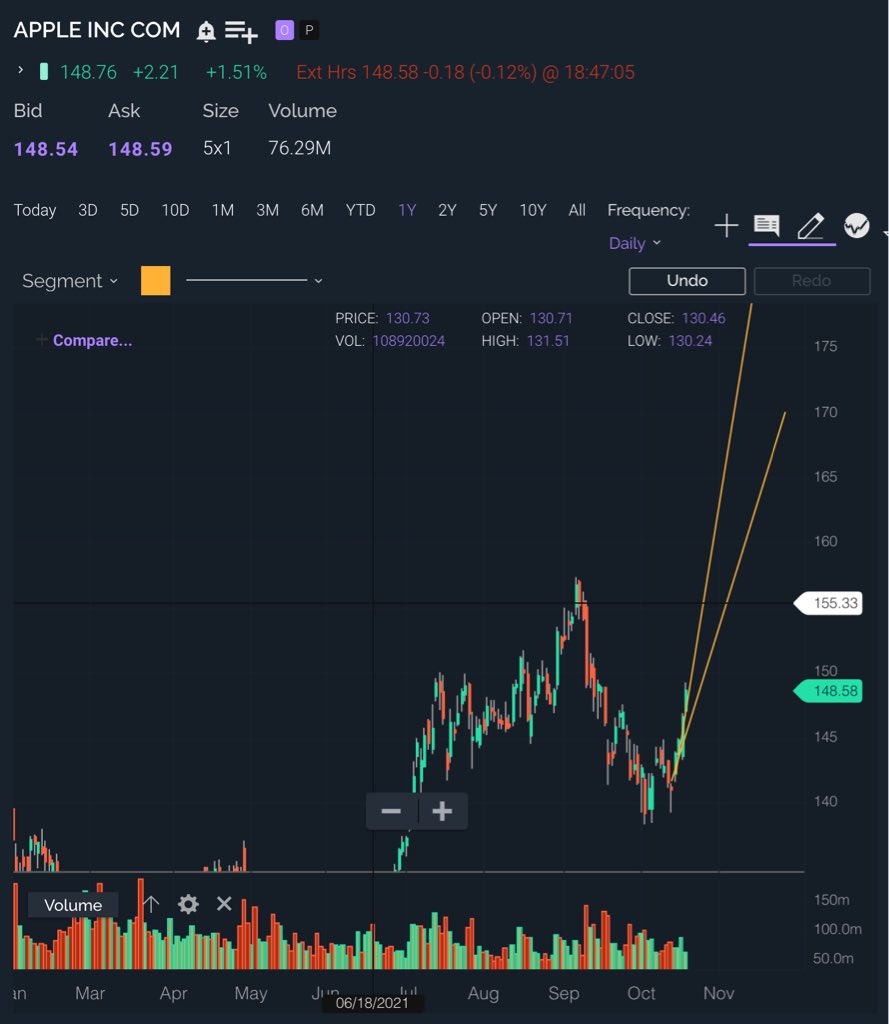The width and height of the screenshot is (889, 1024).
Task: Click the bid price 148.54
Action: tap(46, 150)
